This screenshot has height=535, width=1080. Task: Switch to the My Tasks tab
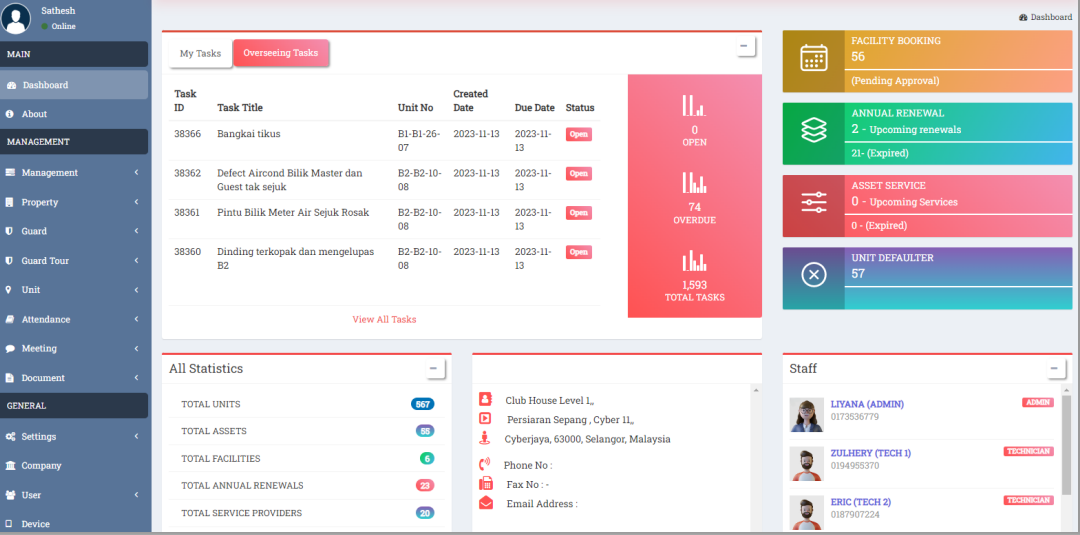click(200, 54)
